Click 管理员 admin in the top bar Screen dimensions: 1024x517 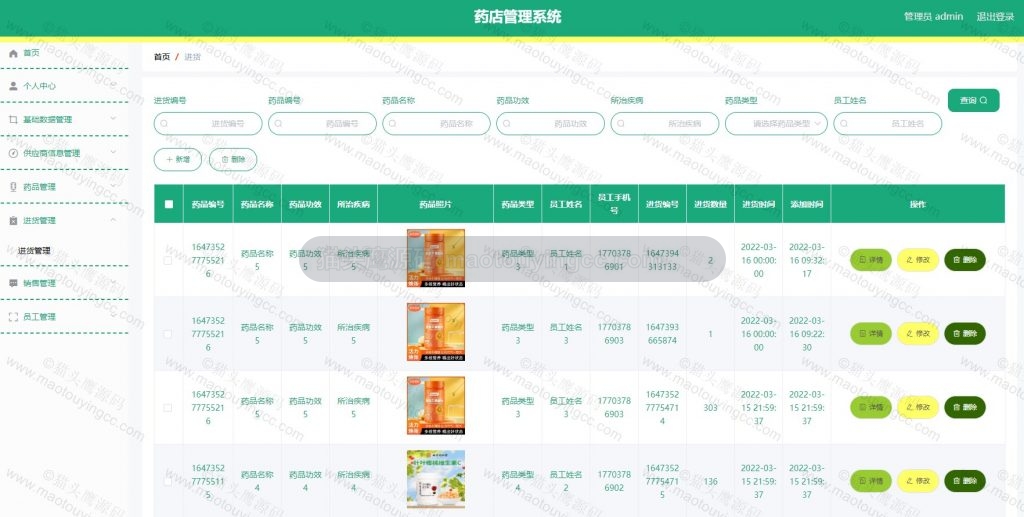[933, 17]
